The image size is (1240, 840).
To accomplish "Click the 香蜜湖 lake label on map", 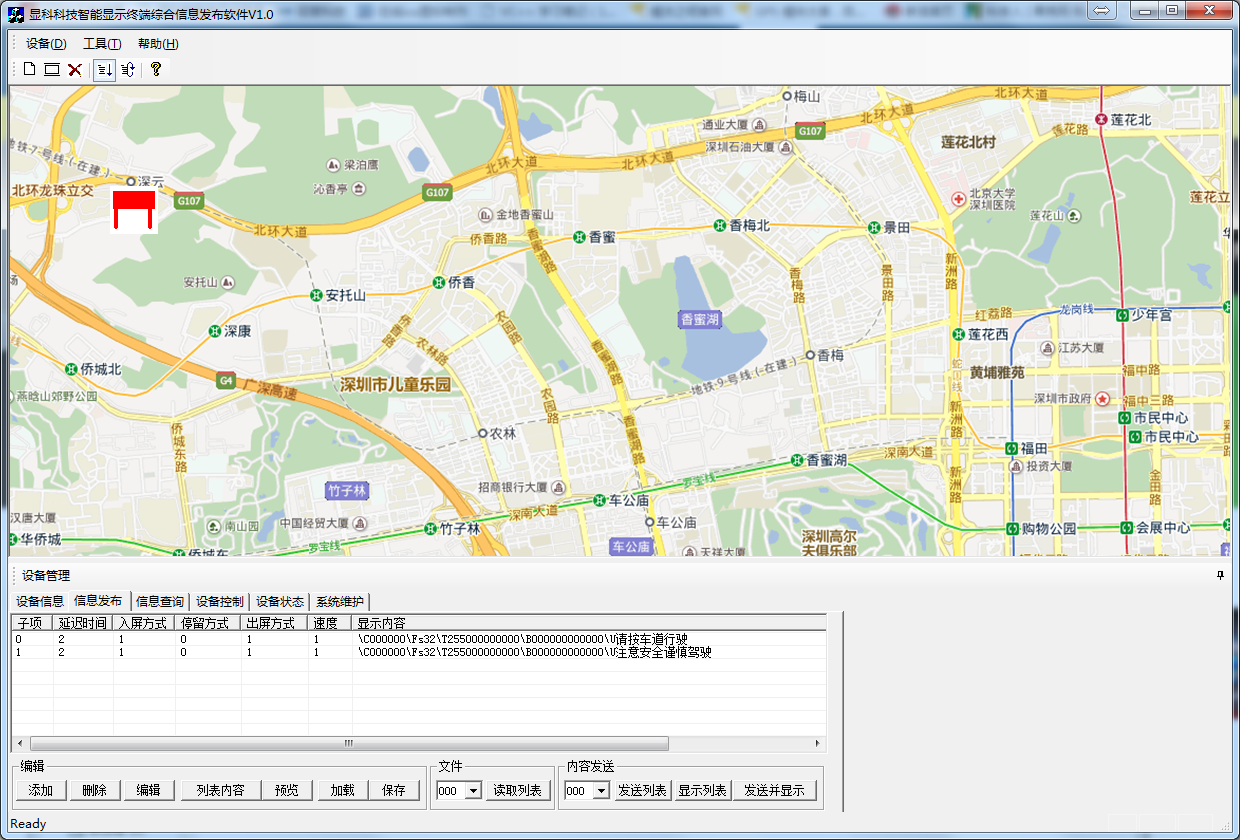I will click(x=700, y=319).
